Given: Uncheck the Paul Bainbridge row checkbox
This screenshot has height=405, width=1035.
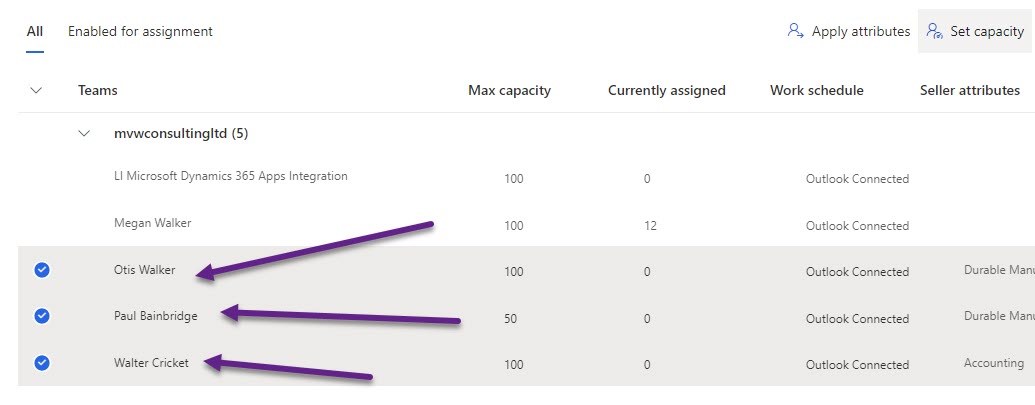Looking at the screenshot, I should pos(42,316).
